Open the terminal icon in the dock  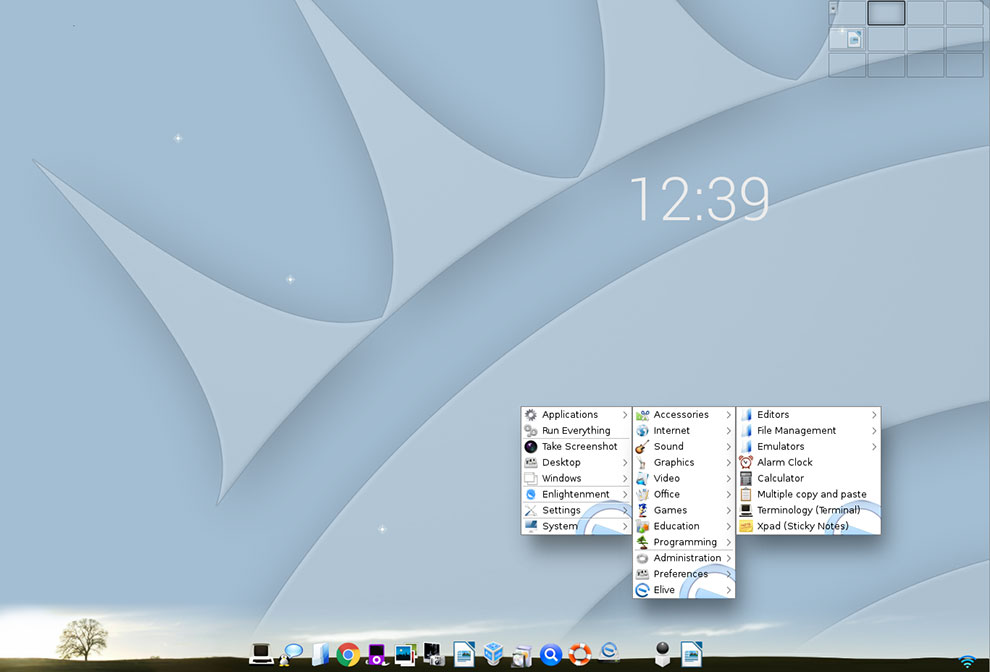[x=261, y=654]
